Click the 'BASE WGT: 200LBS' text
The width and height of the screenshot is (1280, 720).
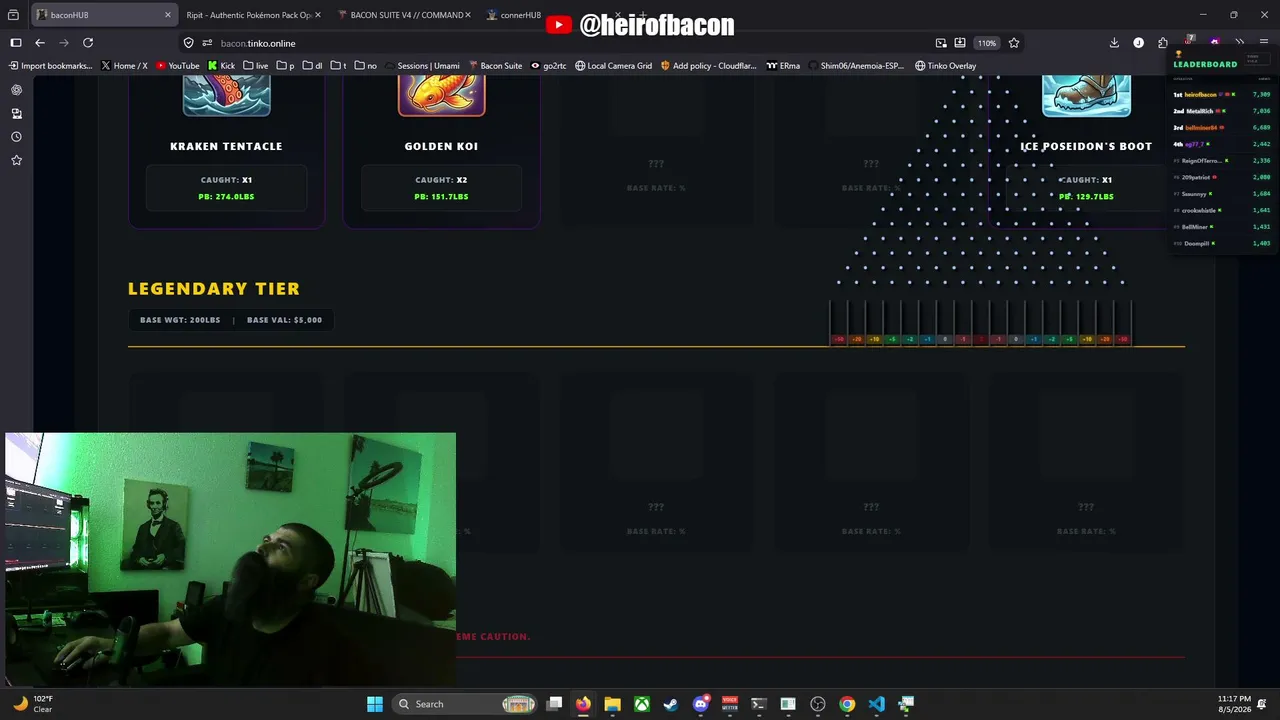coord(180,320)
